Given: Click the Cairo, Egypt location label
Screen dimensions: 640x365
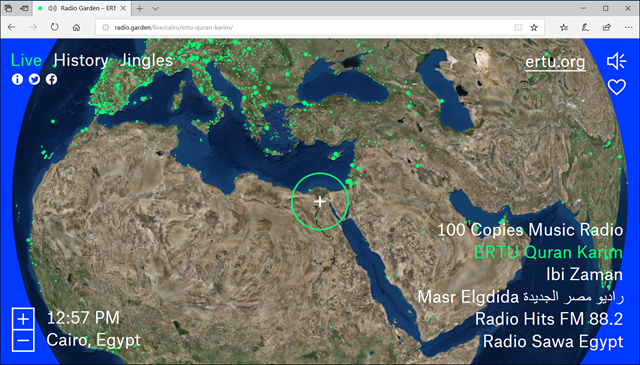Looking at the screenshot, I should tap(93, 340).
